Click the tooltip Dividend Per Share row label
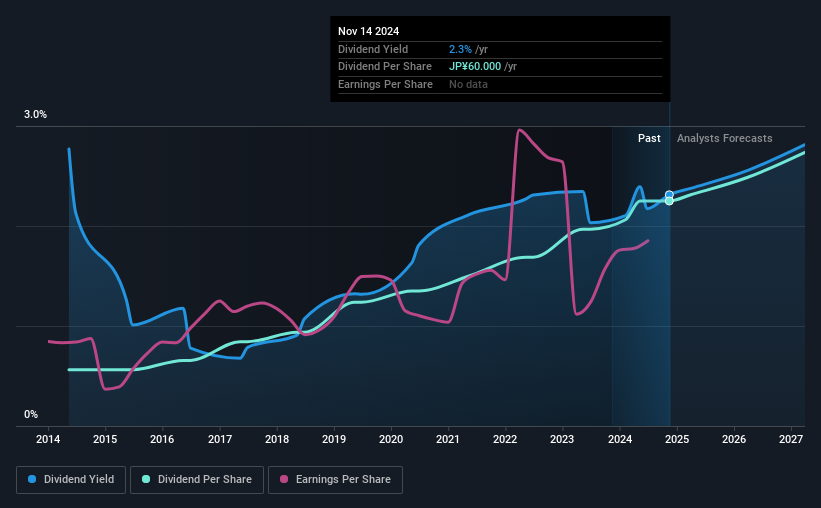 (385, 67)
